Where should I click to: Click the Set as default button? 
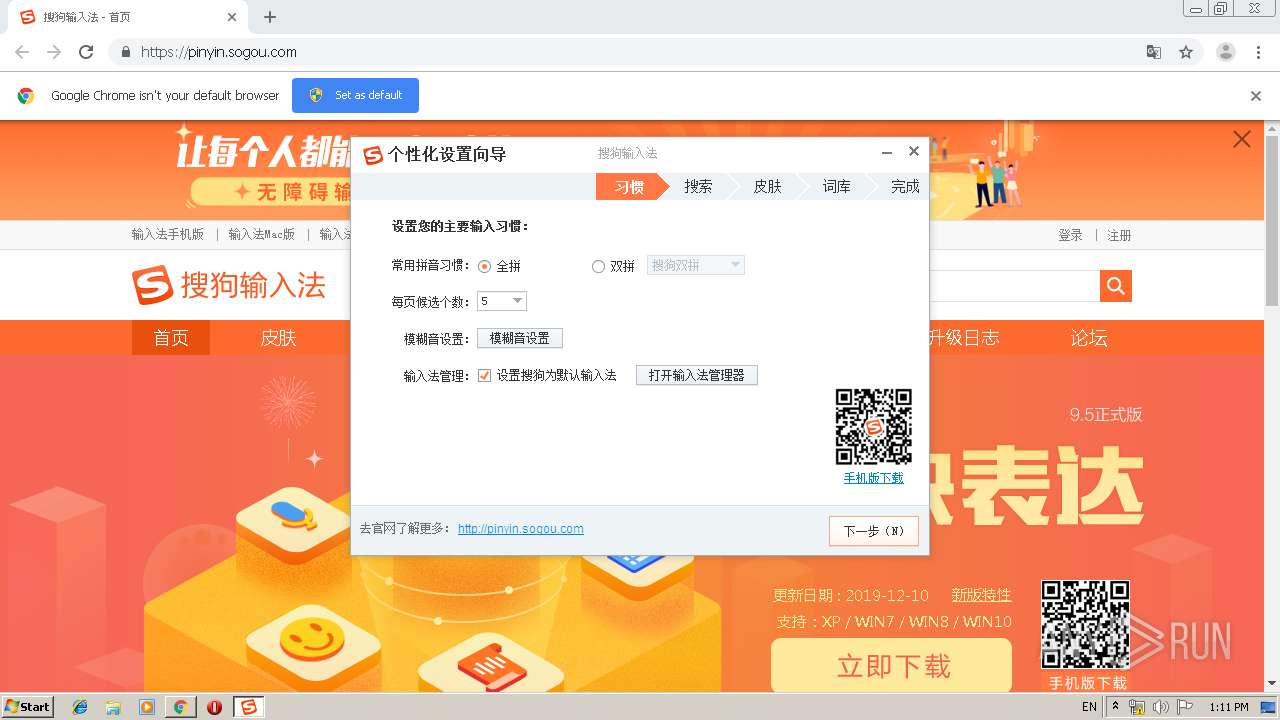point(355,95)
